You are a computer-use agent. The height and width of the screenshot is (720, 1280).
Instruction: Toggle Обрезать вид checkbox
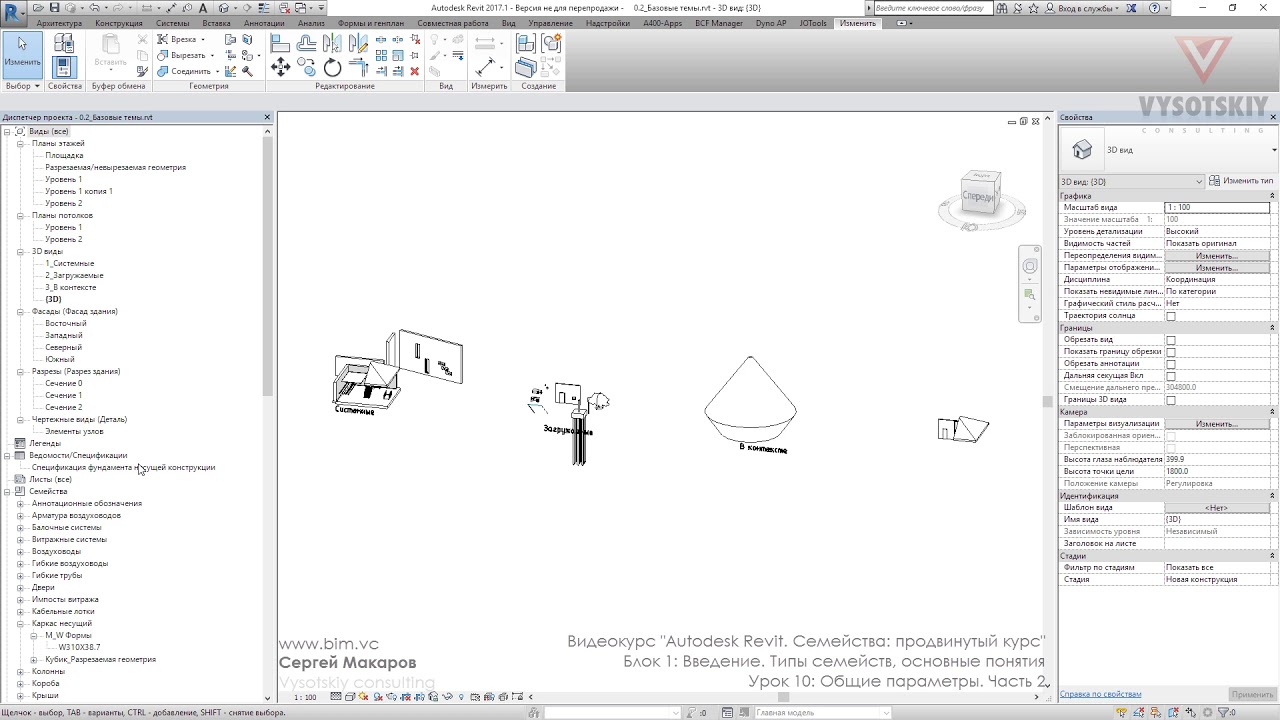tap(1171, 340)
